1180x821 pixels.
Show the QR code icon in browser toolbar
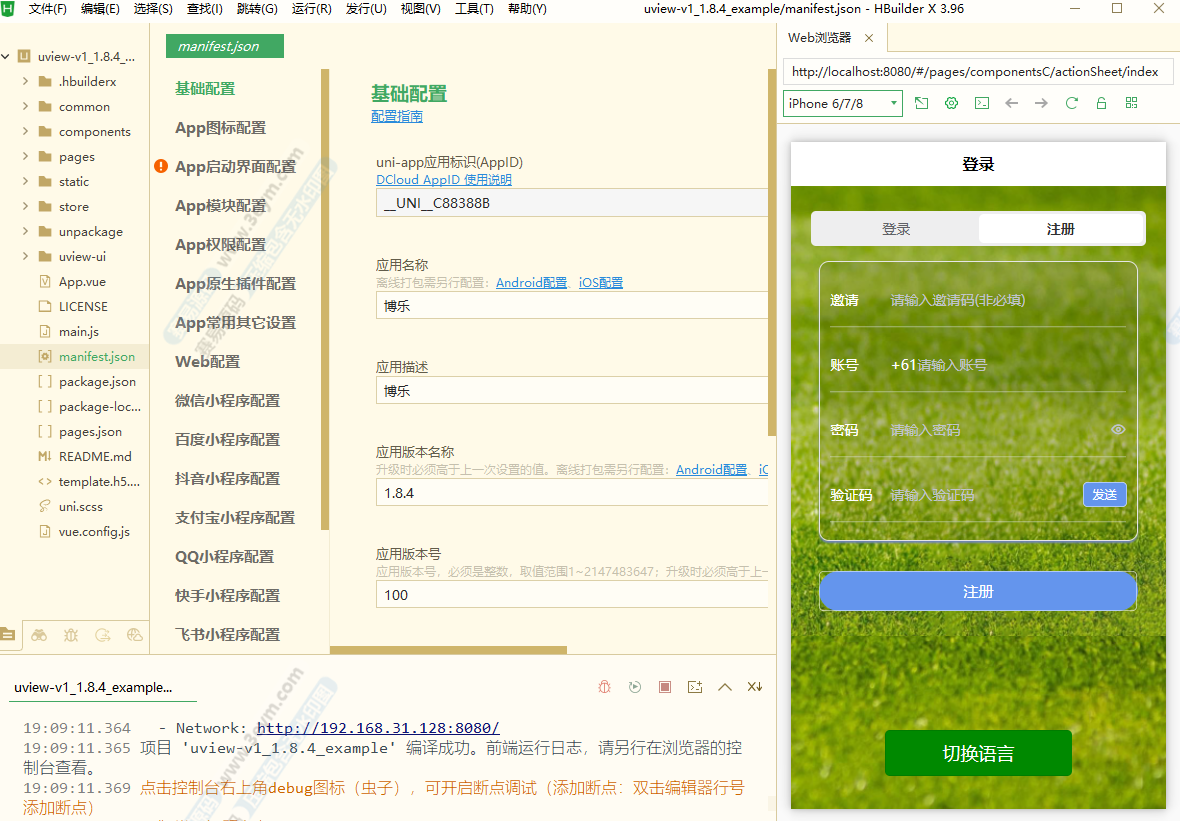(1132, 103)
